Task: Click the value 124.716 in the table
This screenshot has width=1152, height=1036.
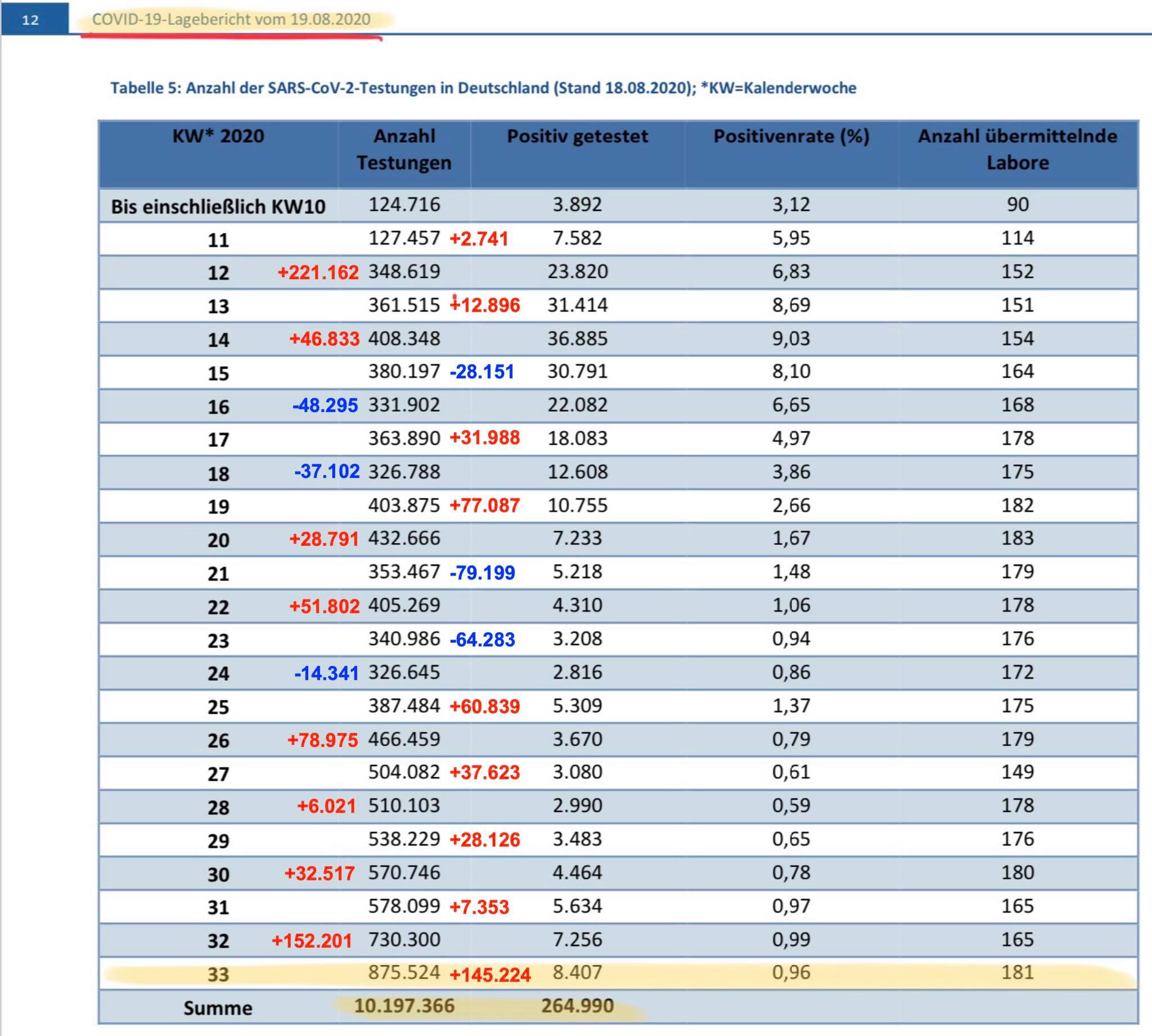Action: (404, 204)
